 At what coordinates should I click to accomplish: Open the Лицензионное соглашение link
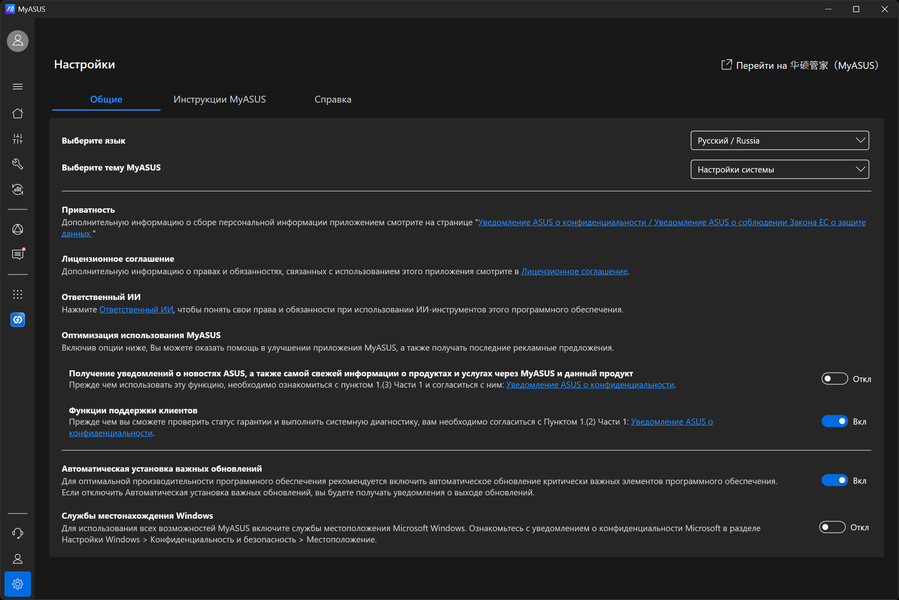click(x=574, y=271)
